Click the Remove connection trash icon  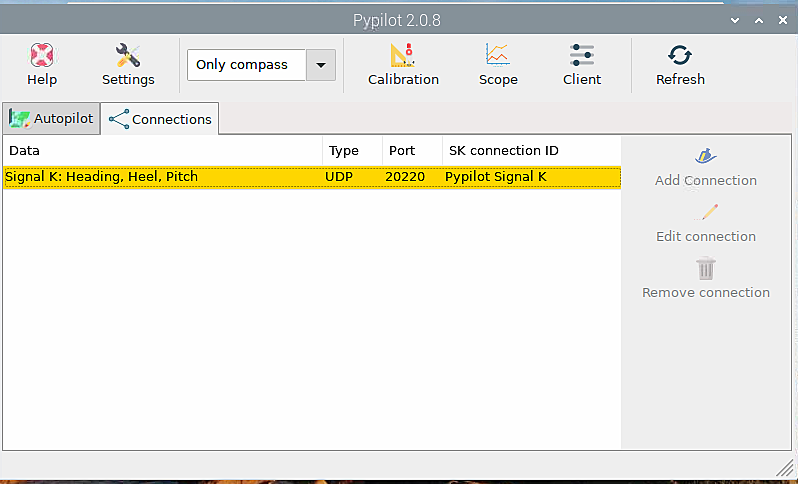click(706, 268)
